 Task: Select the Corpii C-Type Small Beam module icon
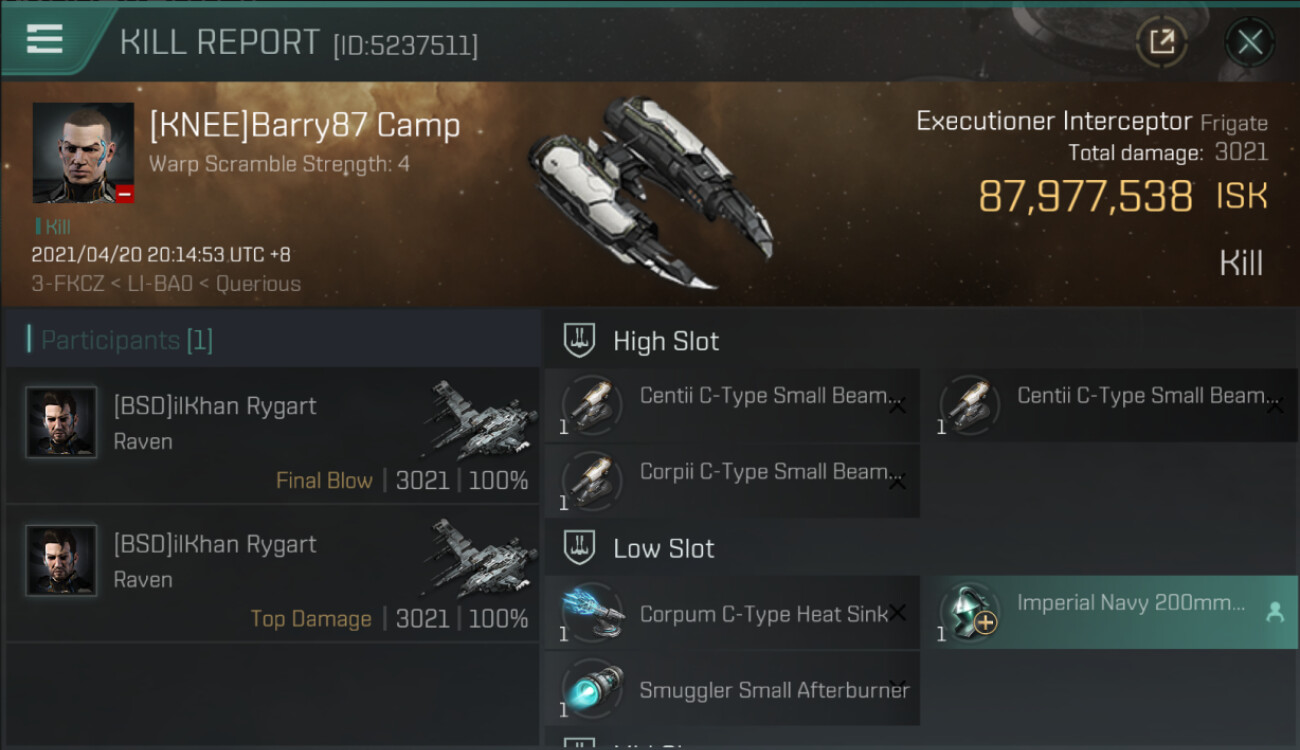tap(593, 481)
